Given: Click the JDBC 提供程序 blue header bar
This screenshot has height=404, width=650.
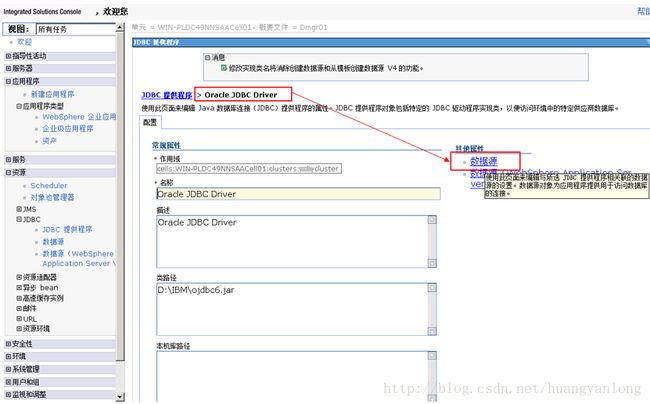Looking at the screenshot, I should click(x=391, y=42).
